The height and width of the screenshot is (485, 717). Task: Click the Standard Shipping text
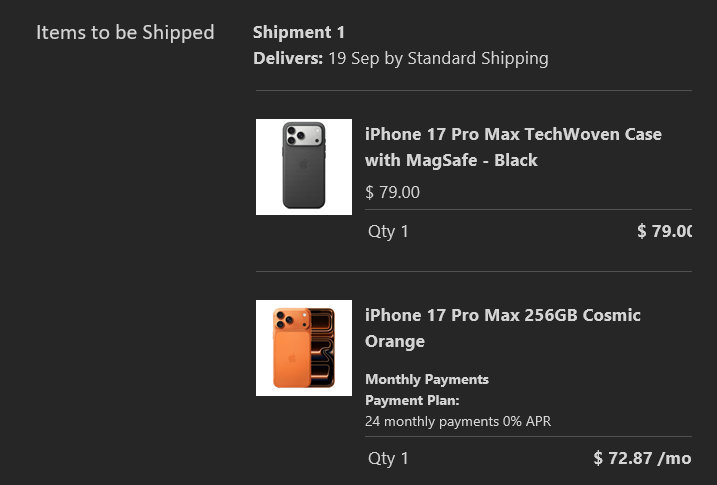[x=478, y=59]
